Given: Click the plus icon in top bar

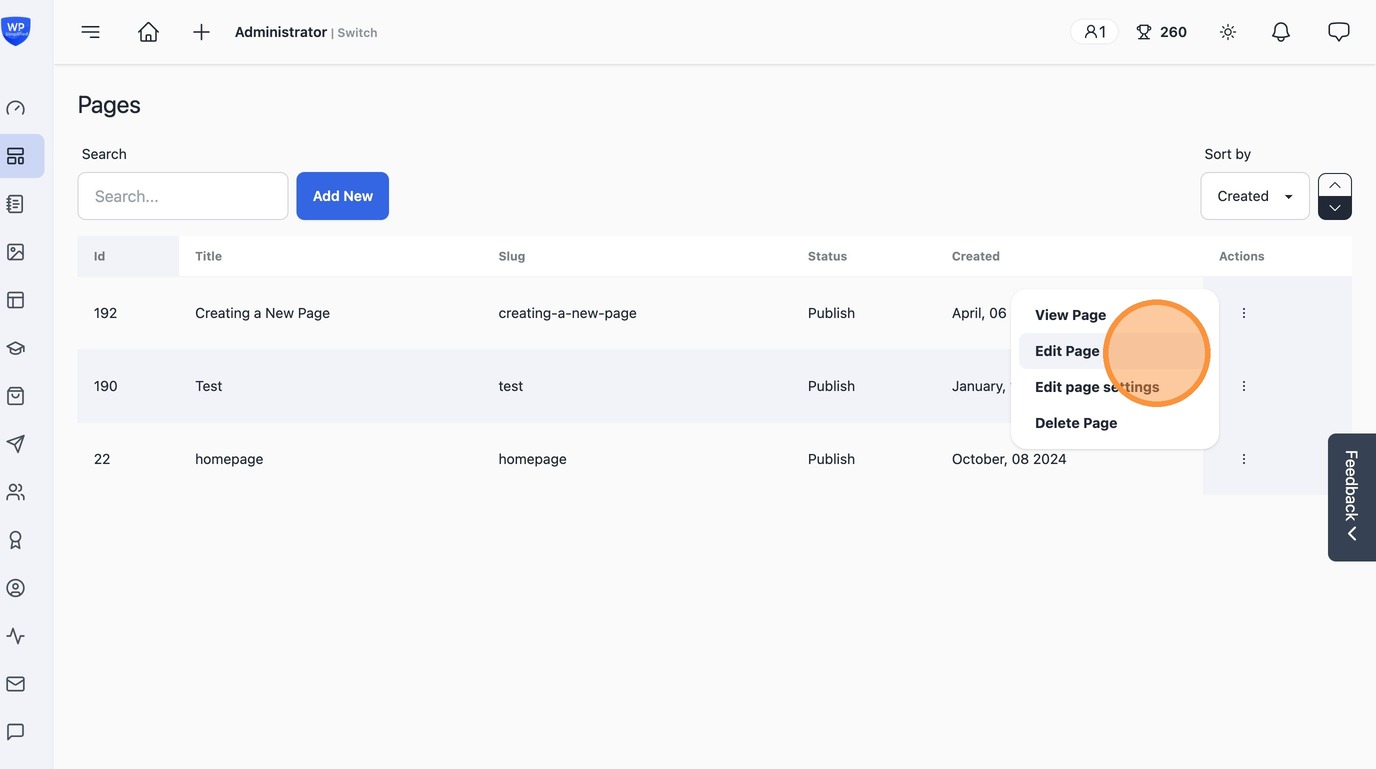Looking at the screenshot, I should 201,32.
